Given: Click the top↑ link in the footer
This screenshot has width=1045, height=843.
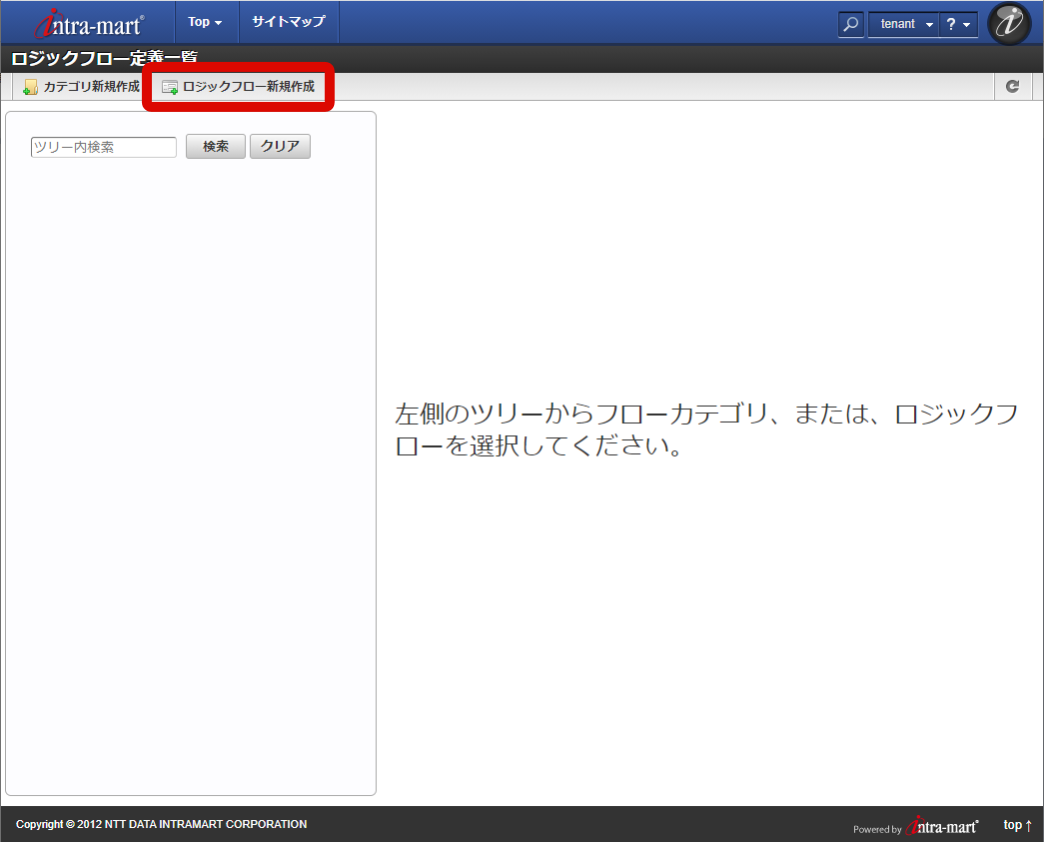Looking at the screenshot, I should click(1016, 825).
